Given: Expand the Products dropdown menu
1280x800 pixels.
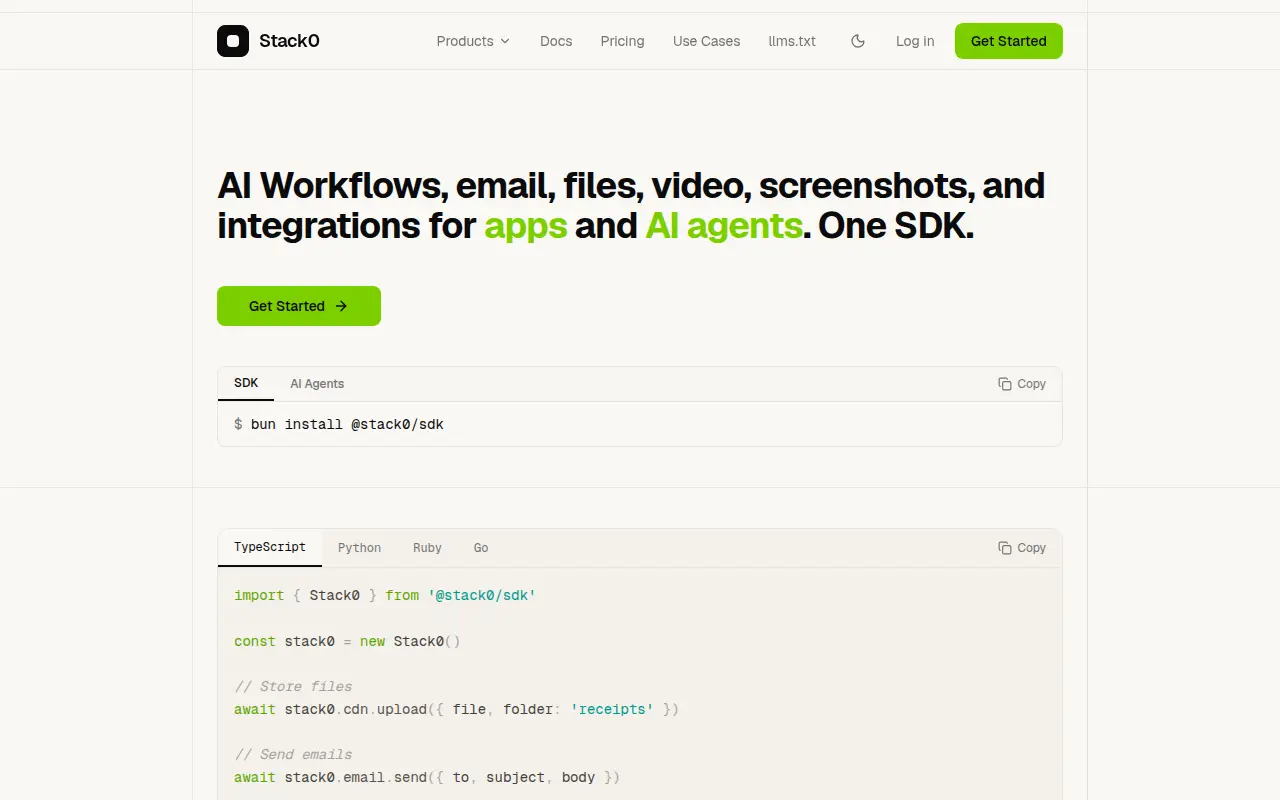Looking at the screenshot, I should tap(473, 41).
